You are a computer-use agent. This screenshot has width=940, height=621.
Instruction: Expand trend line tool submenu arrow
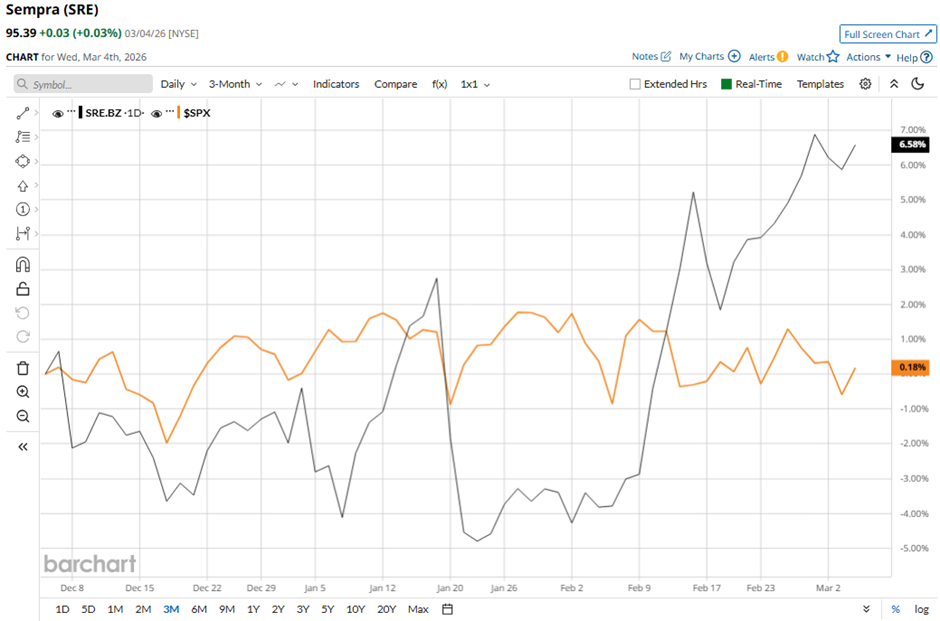coord(37,113)
